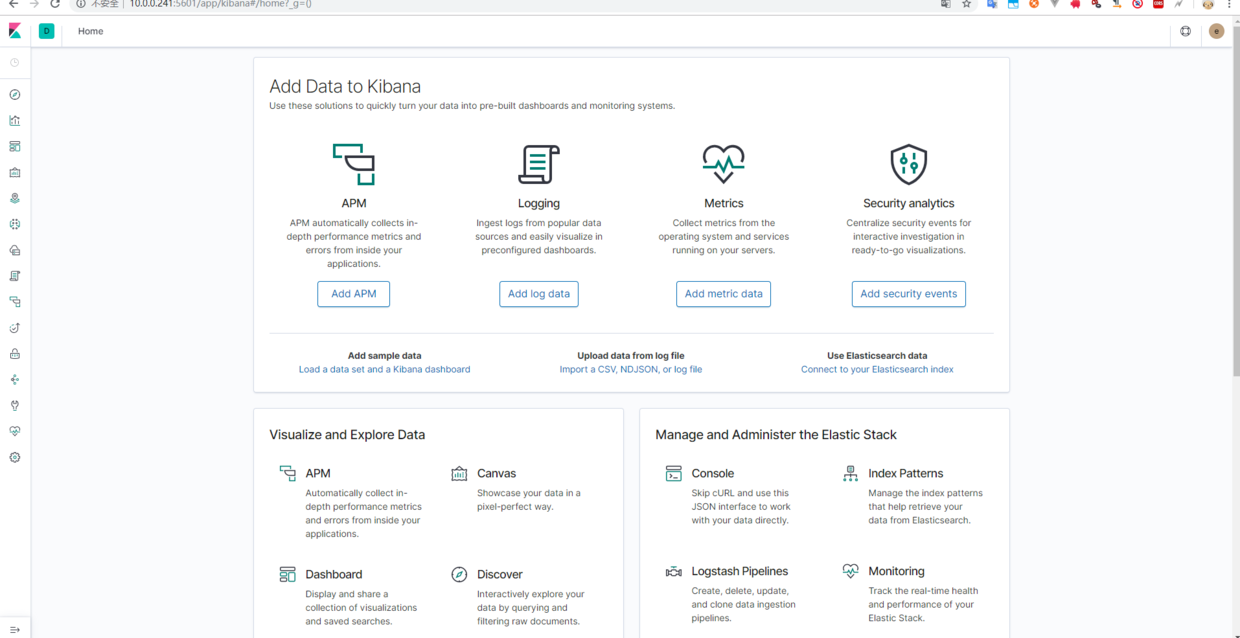Open Logstash Pipelines in Manage section
Screen dimensions: 1240x638
pyautogui.click(x=740, y=571)
